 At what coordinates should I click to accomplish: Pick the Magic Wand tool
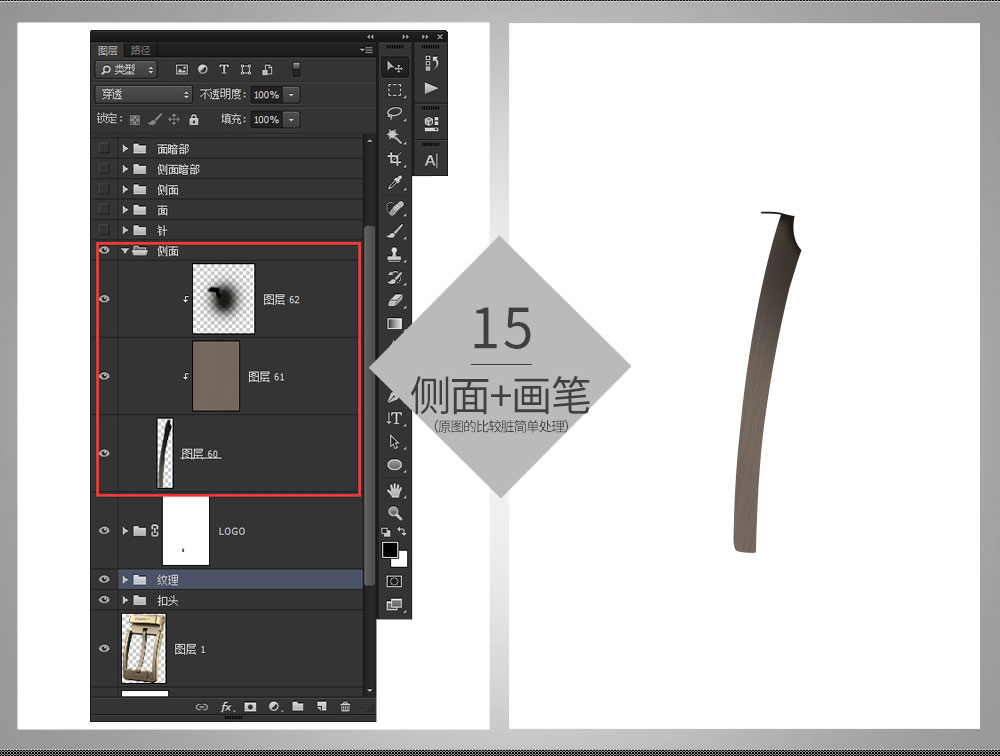[x=395, y=136]
